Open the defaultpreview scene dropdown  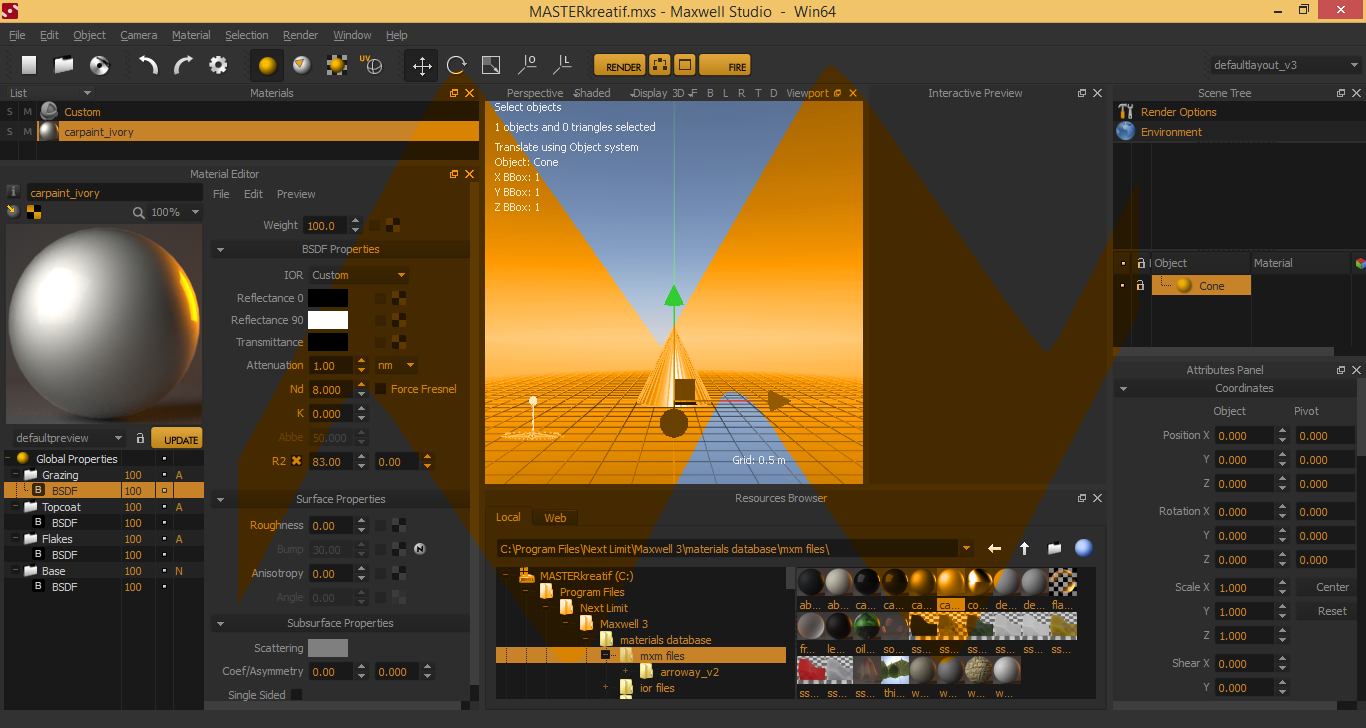[x=69, y=438]
